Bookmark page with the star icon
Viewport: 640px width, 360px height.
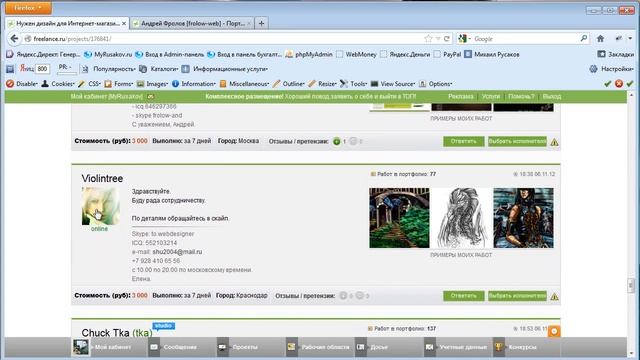pyautogui.click(x=428, y=39)
